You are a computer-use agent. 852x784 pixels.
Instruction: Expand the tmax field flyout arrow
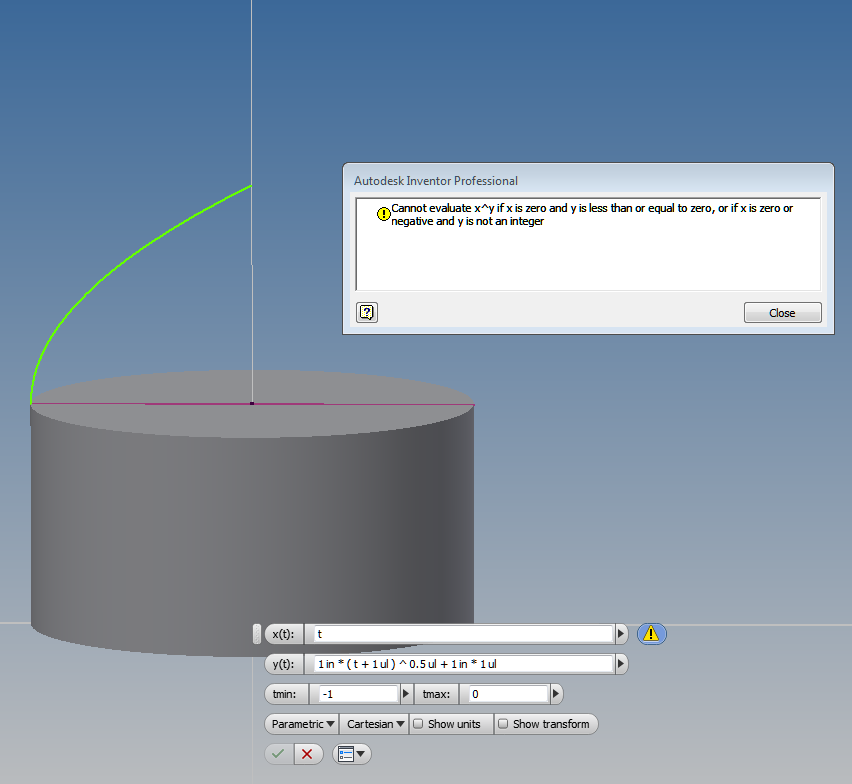tap(556, 694)
